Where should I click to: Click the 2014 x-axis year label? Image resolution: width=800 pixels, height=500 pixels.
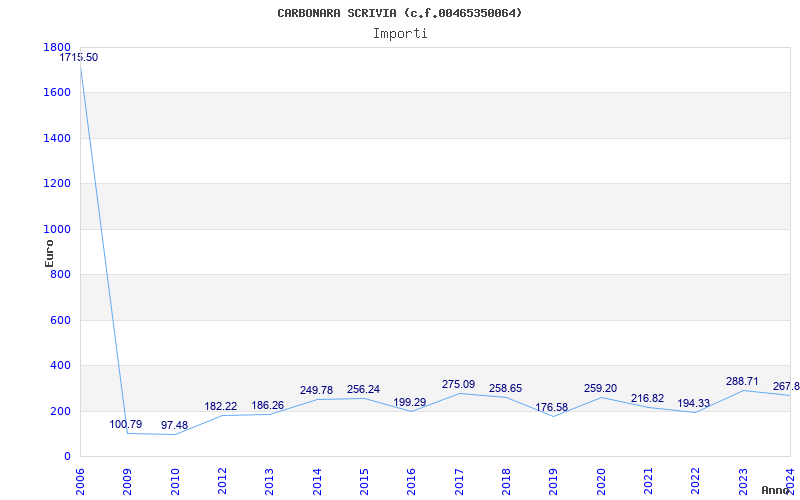317,481
